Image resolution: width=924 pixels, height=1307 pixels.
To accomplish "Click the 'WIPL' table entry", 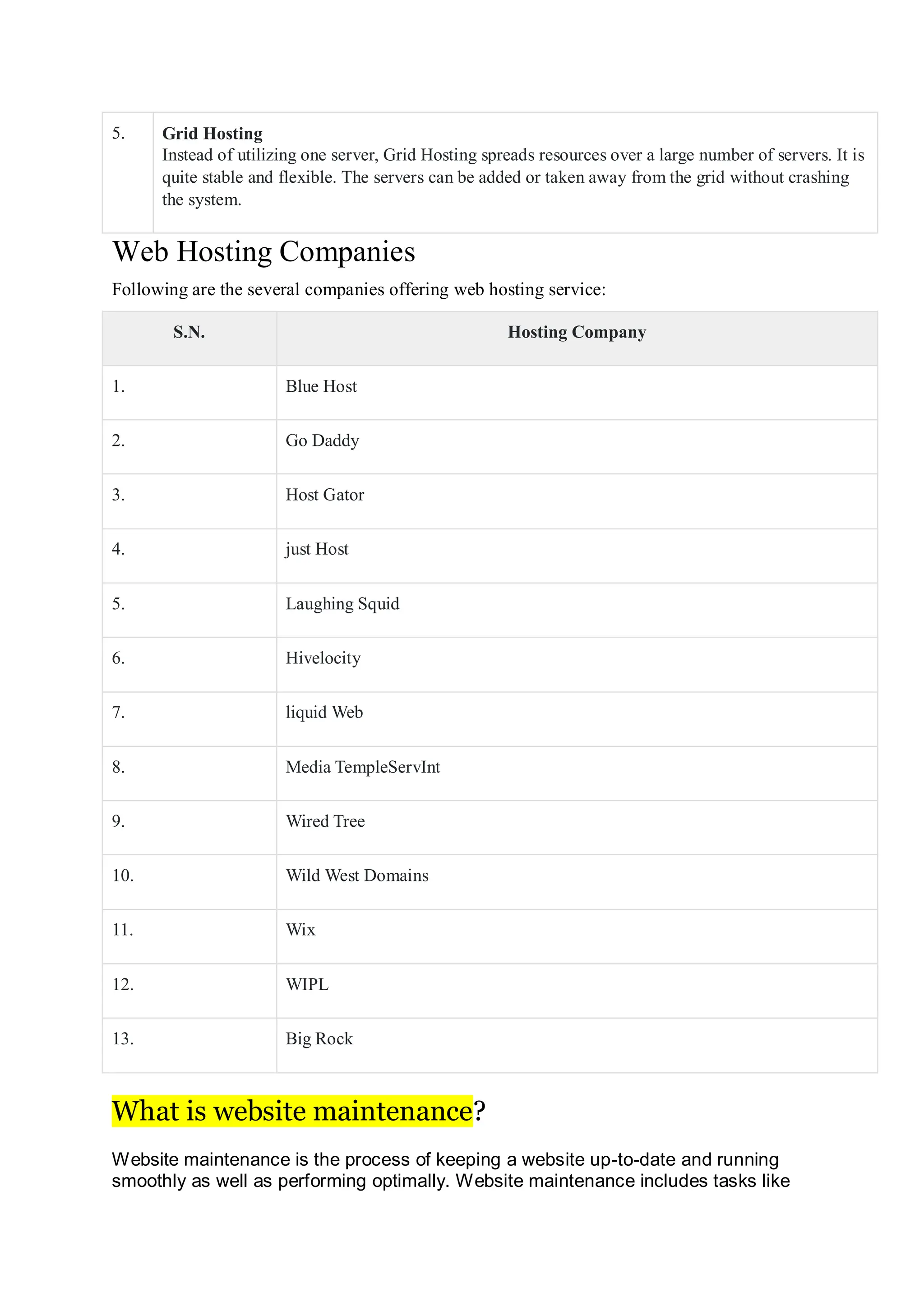I will (x=307, y=984).
